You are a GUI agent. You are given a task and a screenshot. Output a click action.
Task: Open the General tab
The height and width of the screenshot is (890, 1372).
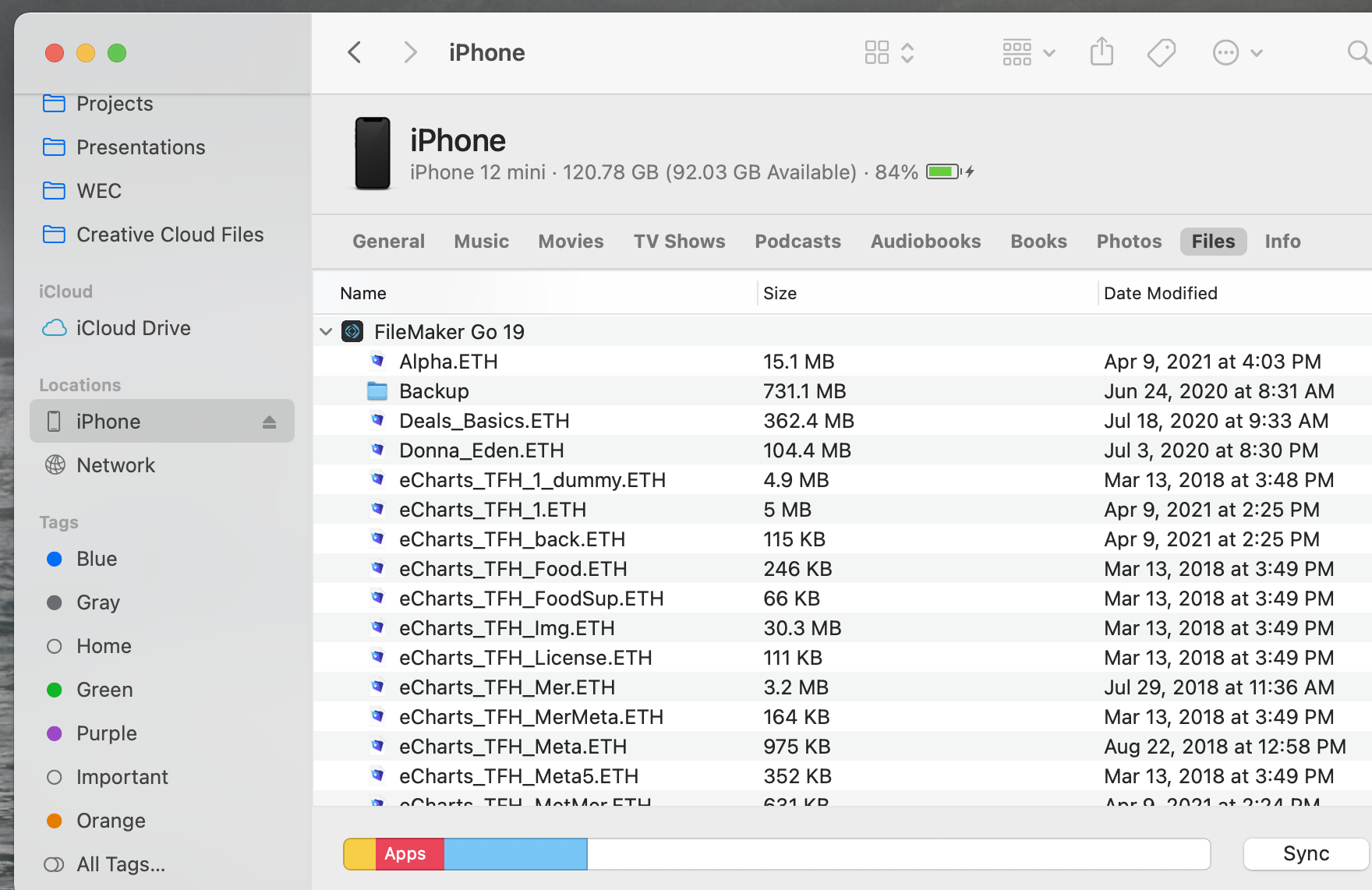(388, 242)
